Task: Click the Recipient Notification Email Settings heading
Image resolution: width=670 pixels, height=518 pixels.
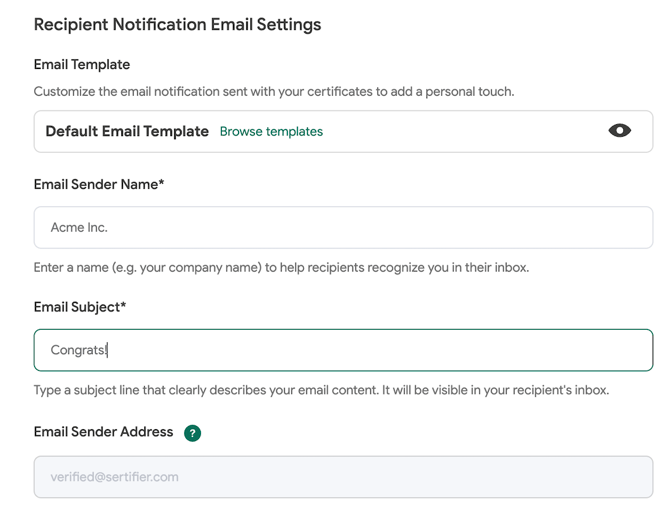Action: point(177,24)
